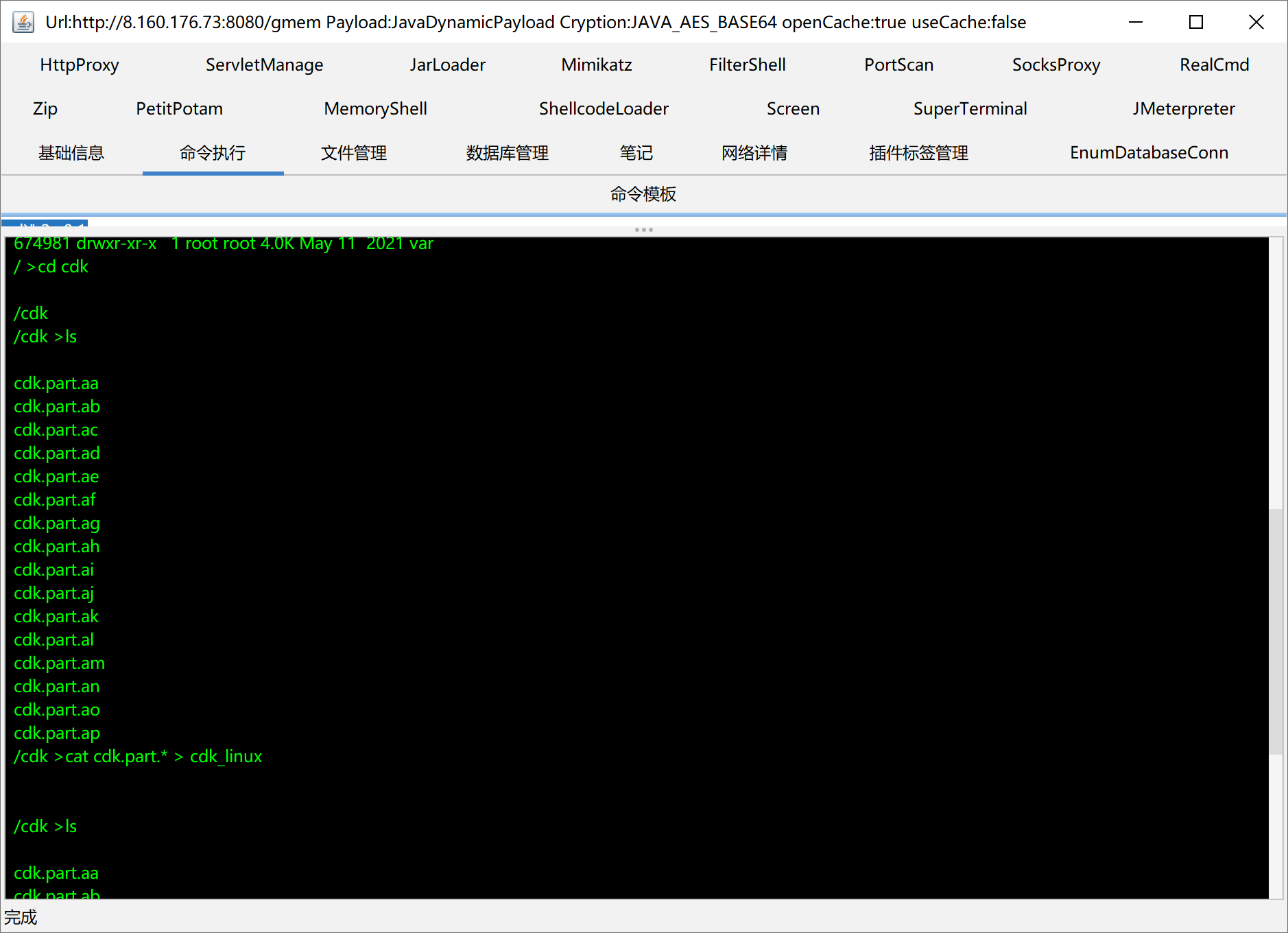Open the HttpProxy tab
Image resolution: width=1288 pixels, height=933 pixels.
tap(80, 65)
